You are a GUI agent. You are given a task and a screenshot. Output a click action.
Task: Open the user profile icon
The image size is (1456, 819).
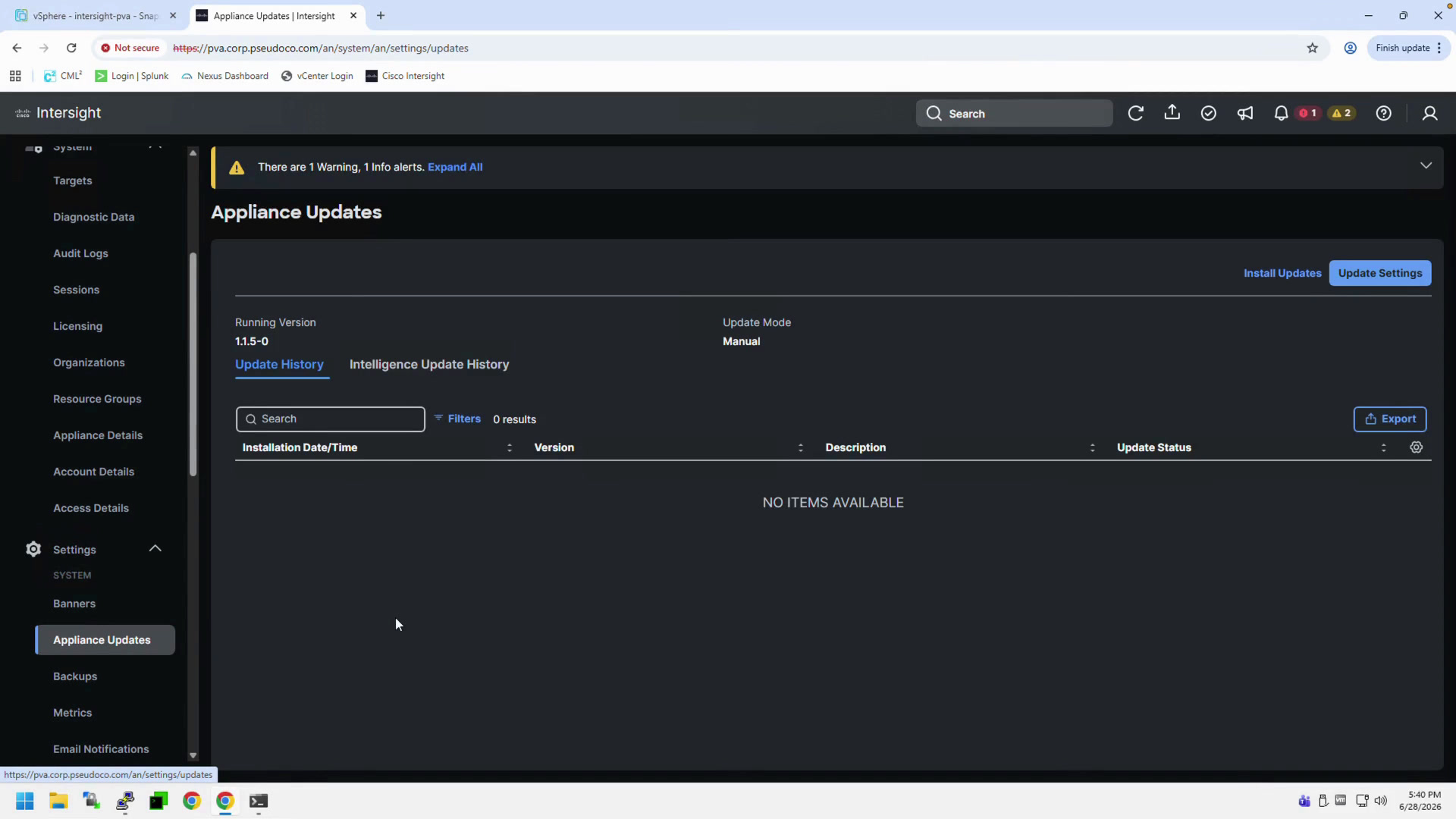(1429, 113)
